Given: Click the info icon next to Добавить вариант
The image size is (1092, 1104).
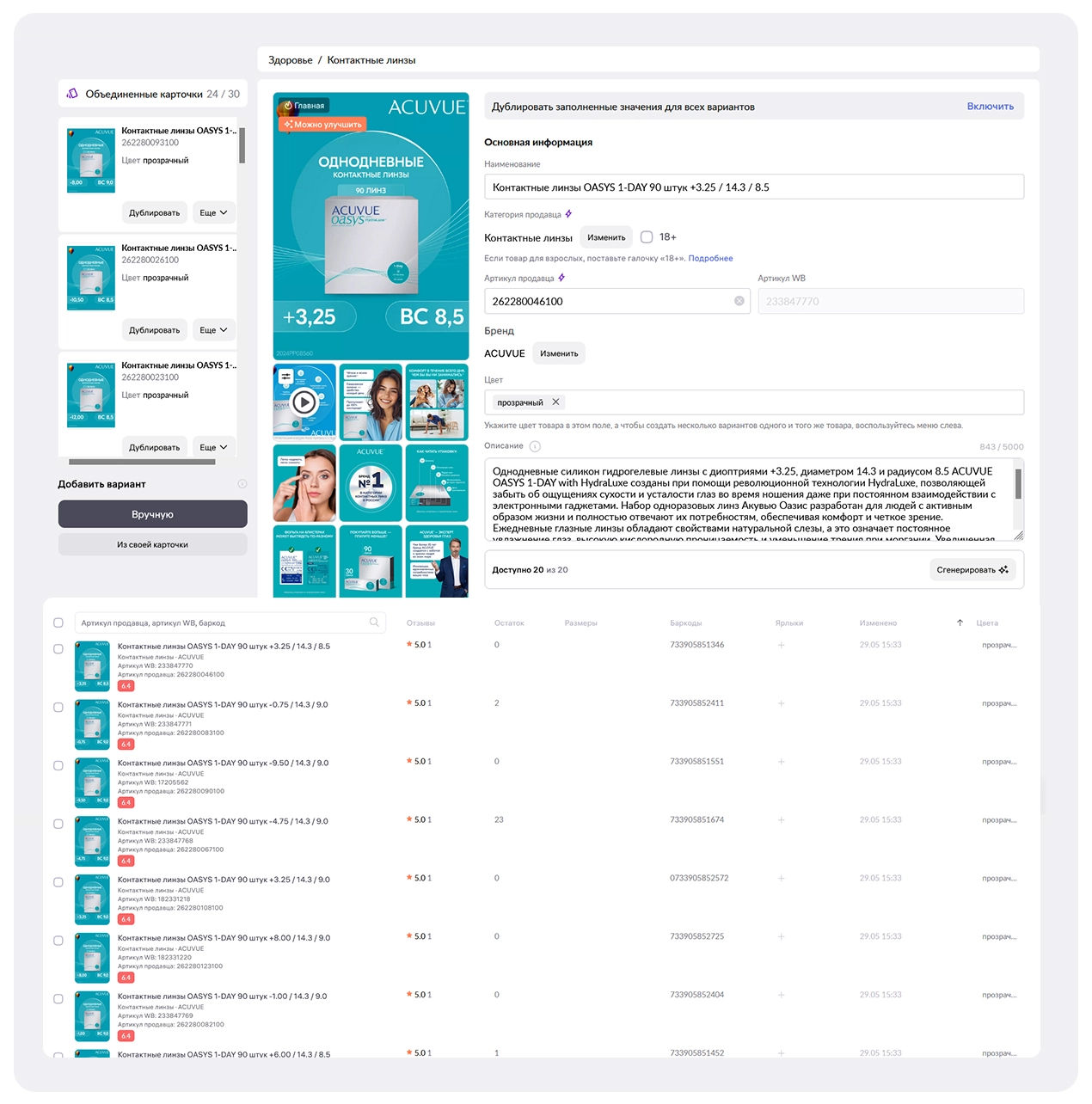Looking at the screenshot, I should (x=242, y=484).
